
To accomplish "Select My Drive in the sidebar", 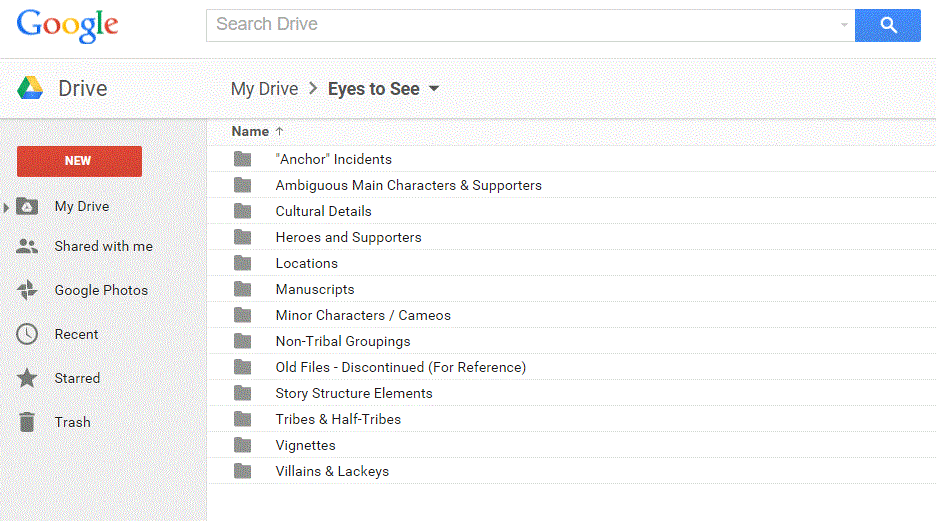I will (x=82, y=206).
